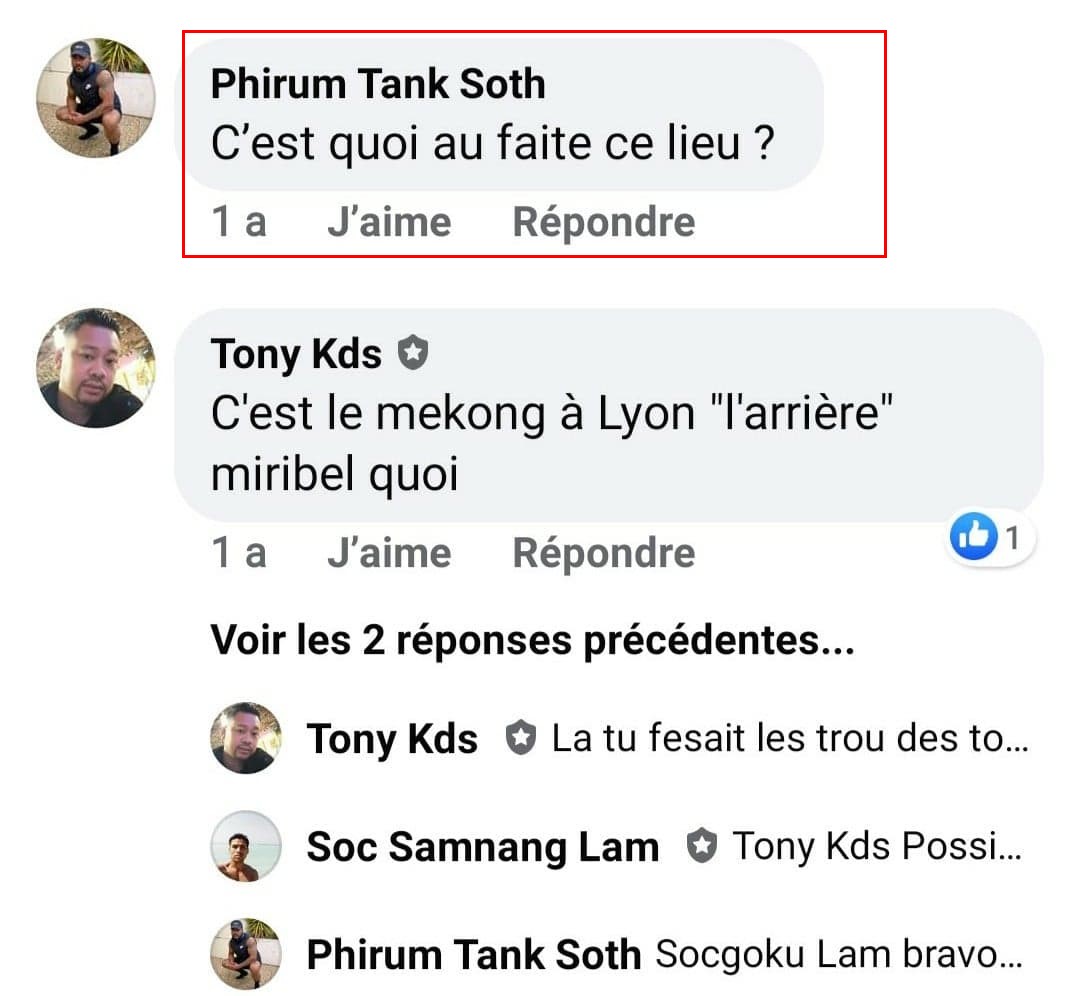This screenshot has height=996, width=1080.
Task: Click the blue thumbs-up reaction icon
Action: (x=974, y=538)
